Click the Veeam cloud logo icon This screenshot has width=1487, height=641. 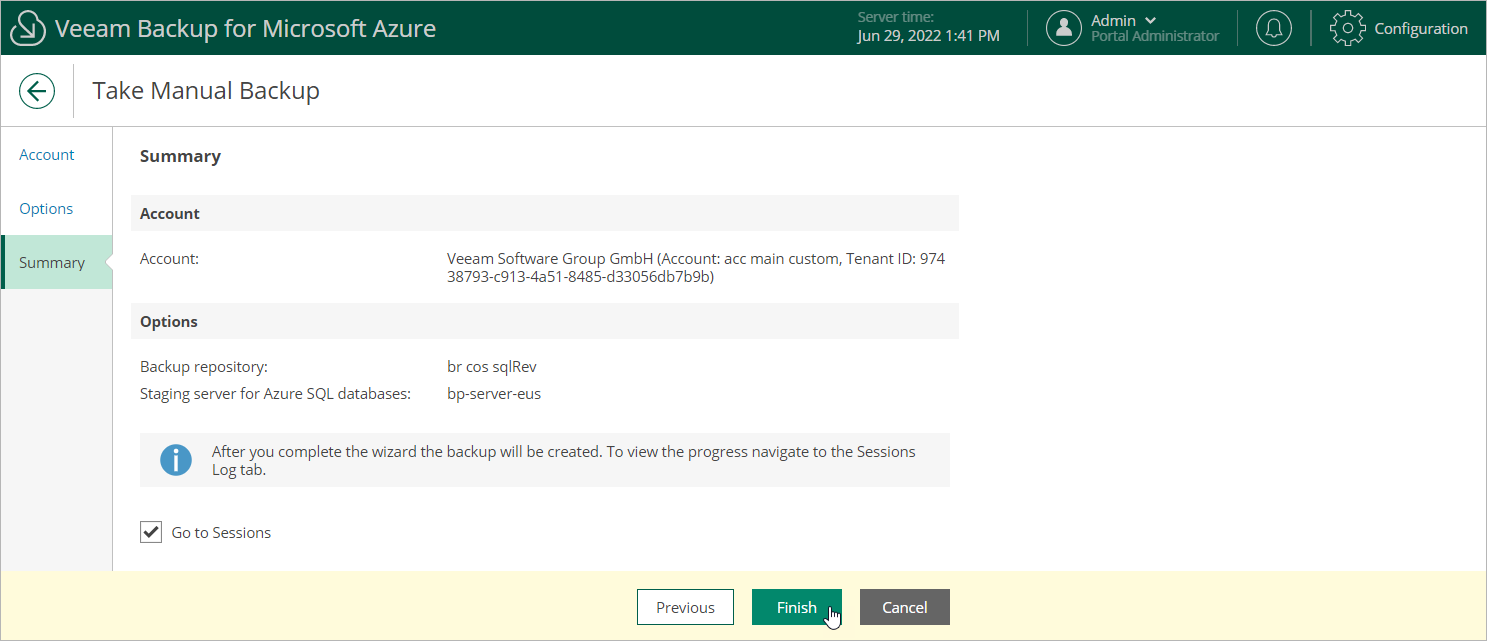click(x=28, y=28)
